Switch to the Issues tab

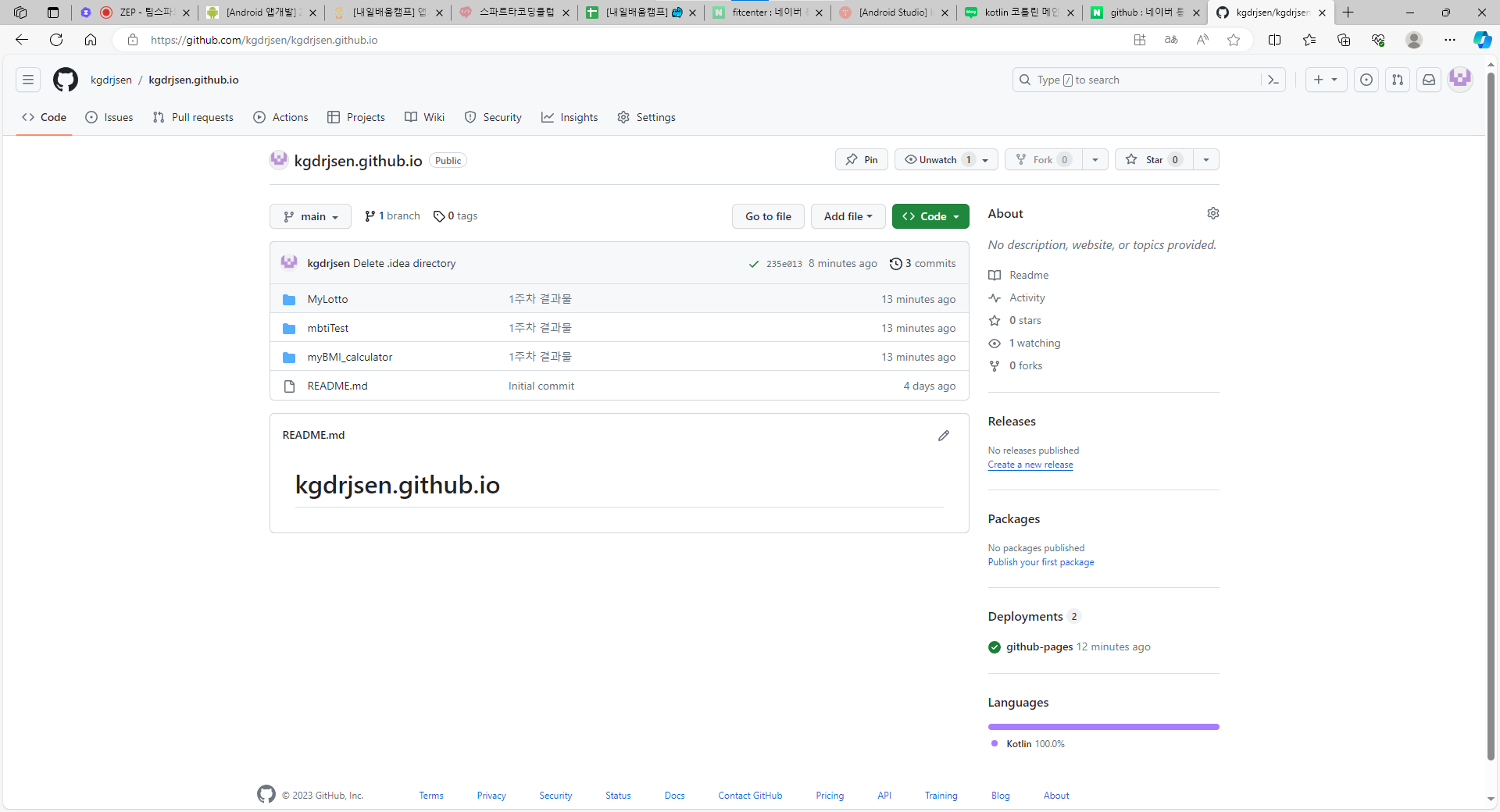[x=109, y=117]
